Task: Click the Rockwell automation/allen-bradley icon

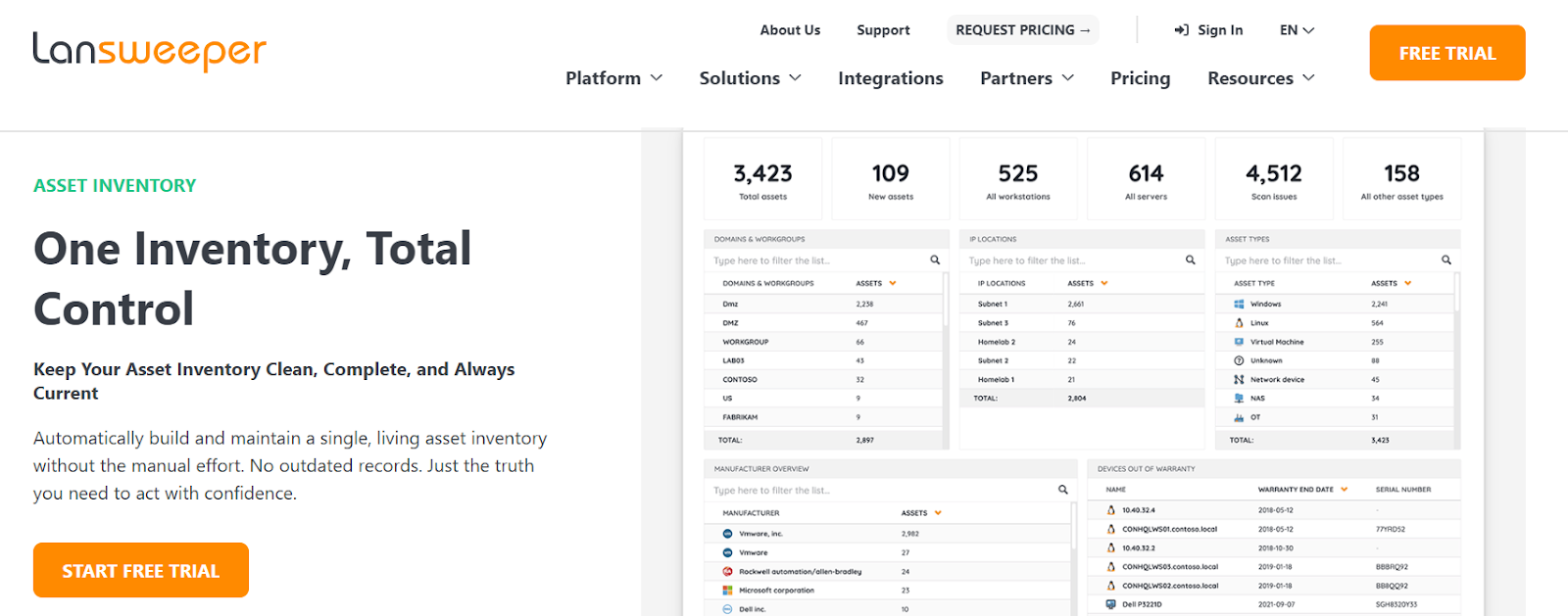Action: (x=727, y=571)
